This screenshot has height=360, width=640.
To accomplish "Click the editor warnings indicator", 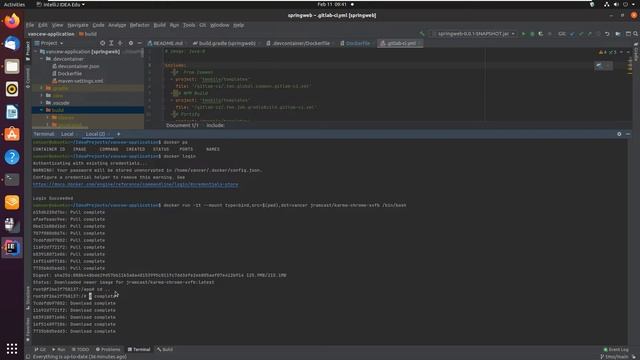I will coord(607,52).
